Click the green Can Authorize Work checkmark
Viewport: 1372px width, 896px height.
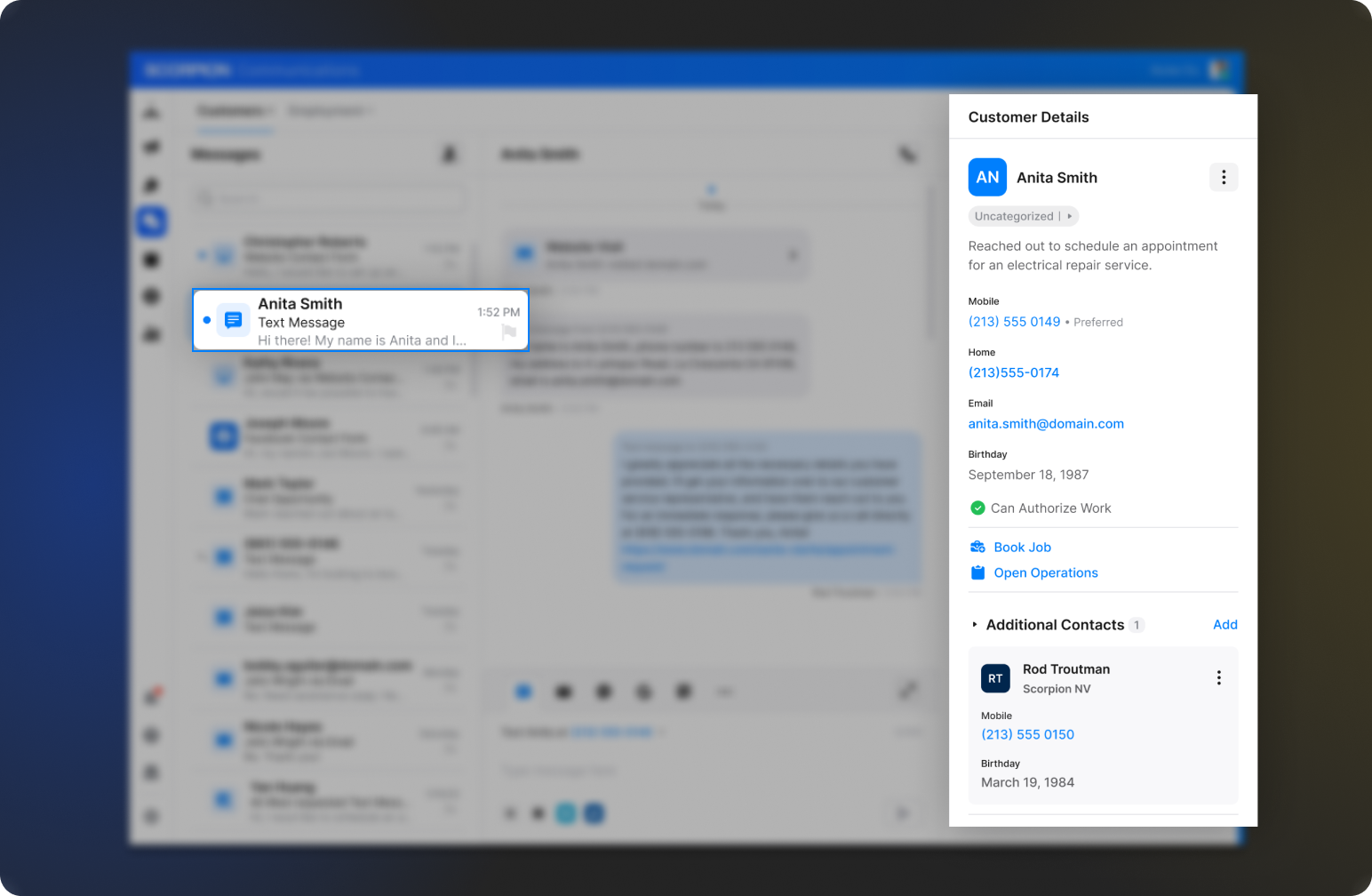[x=977, y=508]
